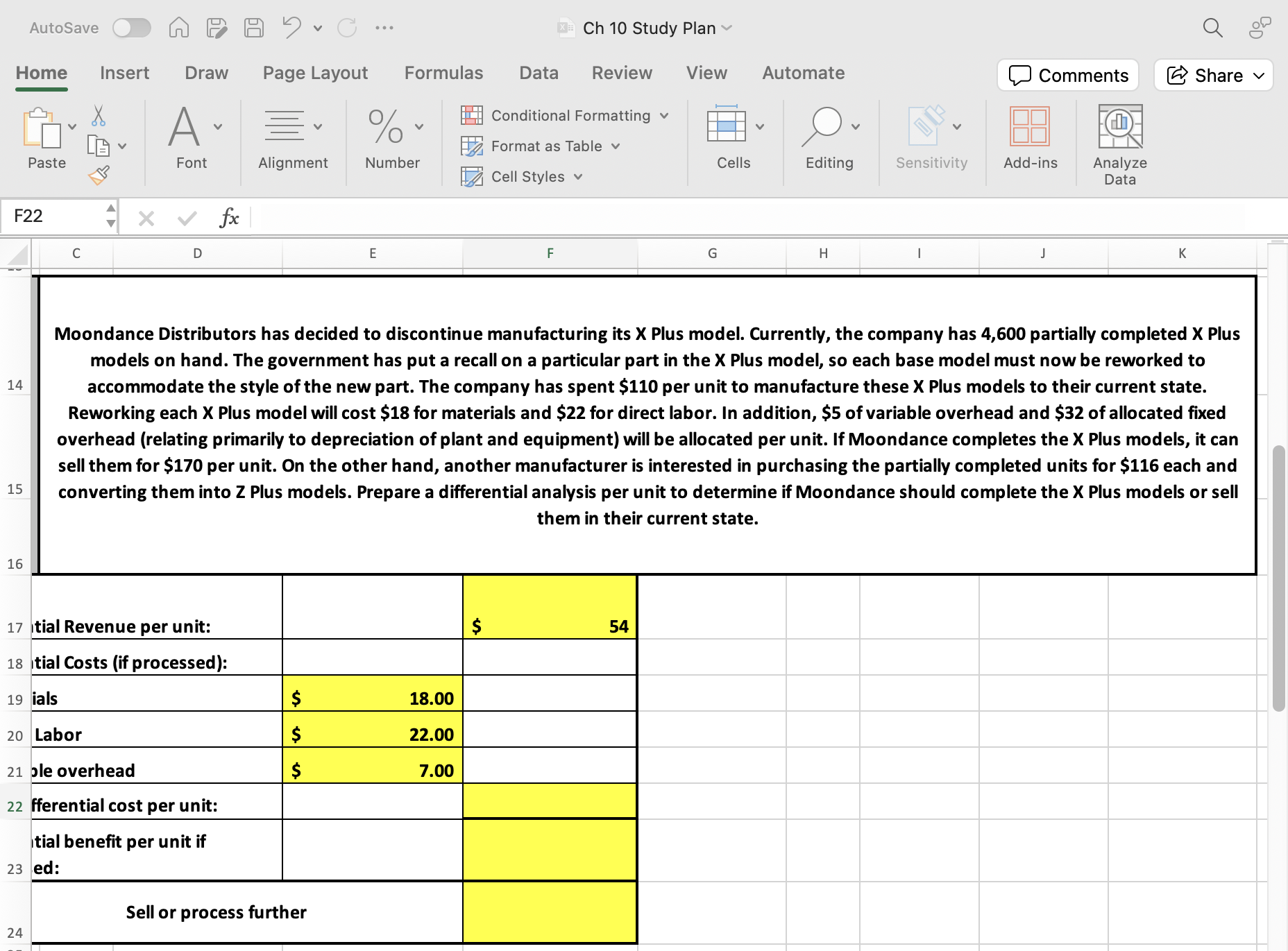
Task: Click the Redo icon
Action: click(347, 28)
